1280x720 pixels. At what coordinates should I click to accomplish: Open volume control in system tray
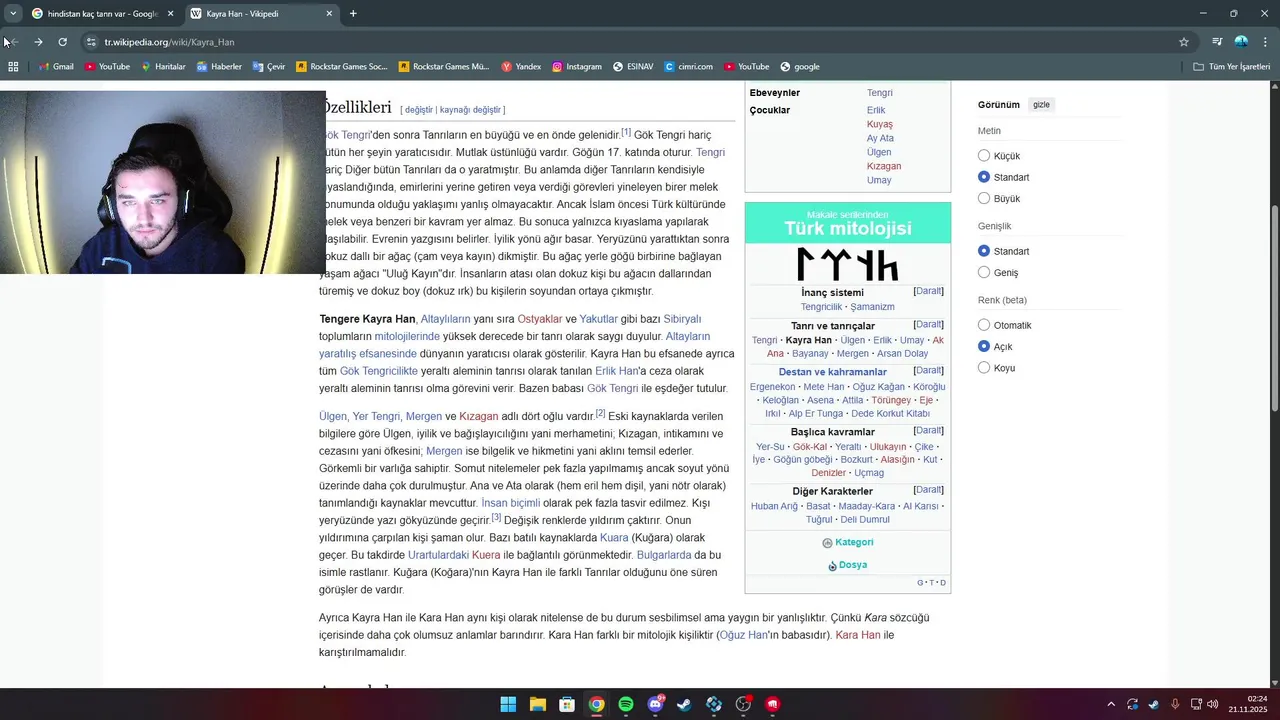point(1212,704)
